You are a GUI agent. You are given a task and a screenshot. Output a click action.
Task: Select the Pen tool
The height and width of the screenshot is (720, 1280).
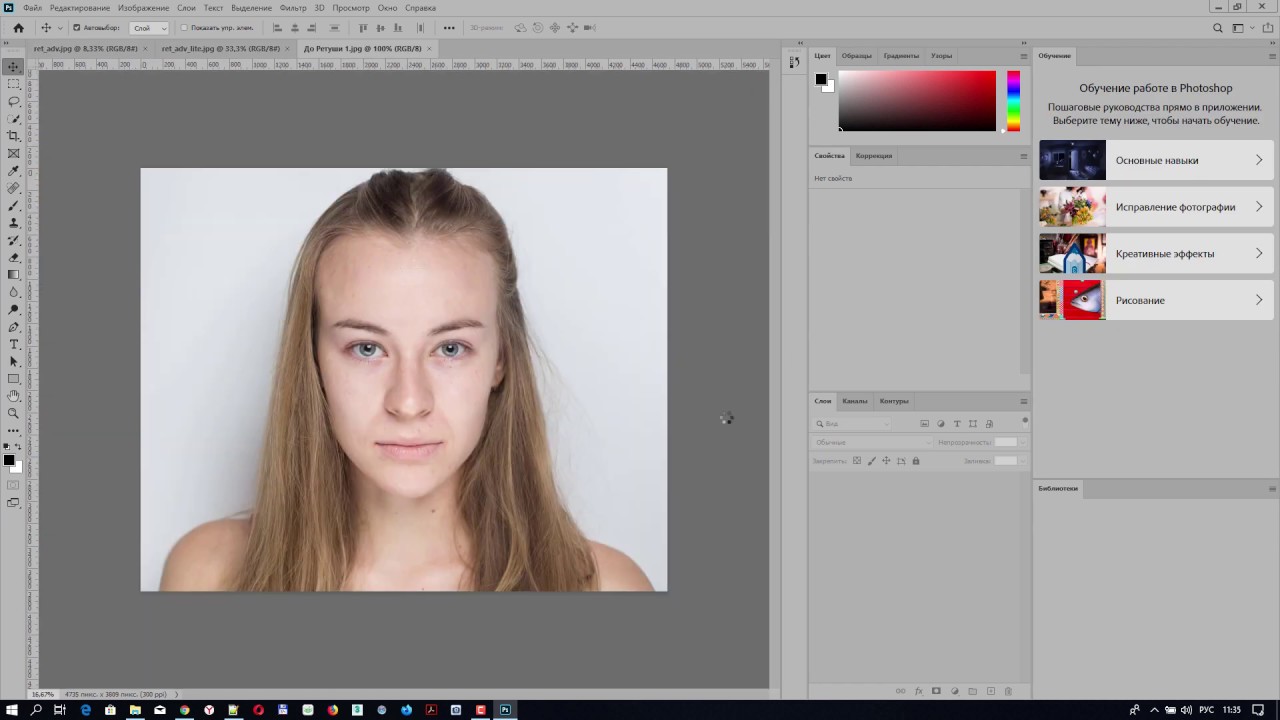13,327
